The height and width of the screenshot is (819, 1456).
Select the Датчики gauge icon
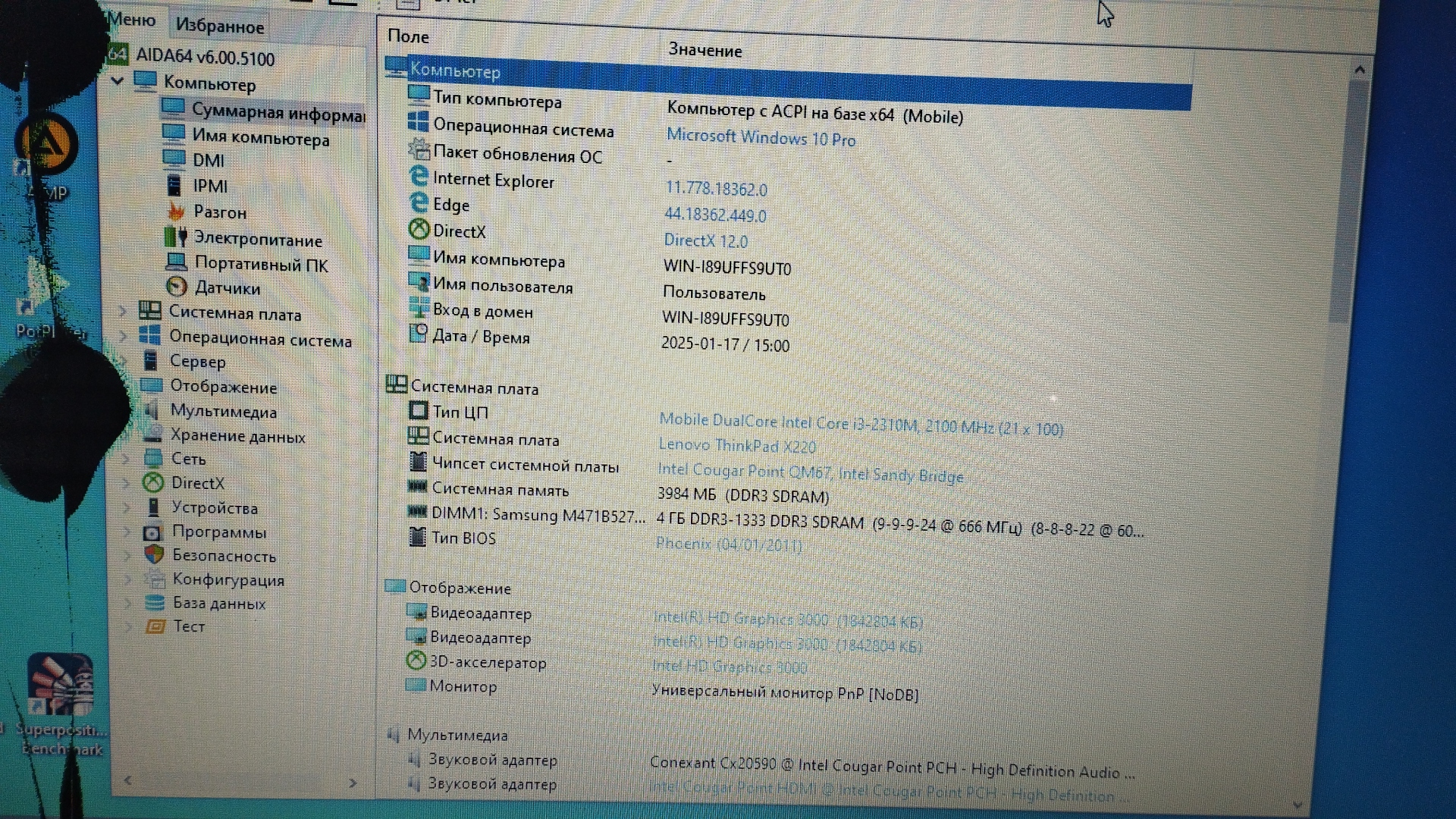[176, 287]
